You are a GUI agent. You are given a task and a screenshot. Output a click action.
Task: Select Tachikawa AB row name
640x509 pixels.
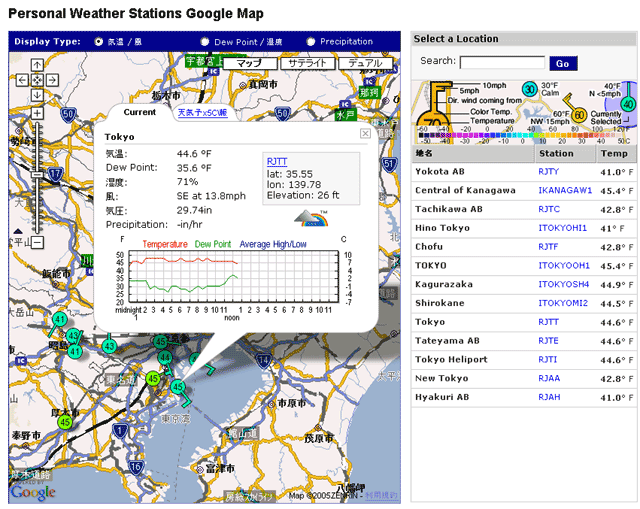(449, 209)
